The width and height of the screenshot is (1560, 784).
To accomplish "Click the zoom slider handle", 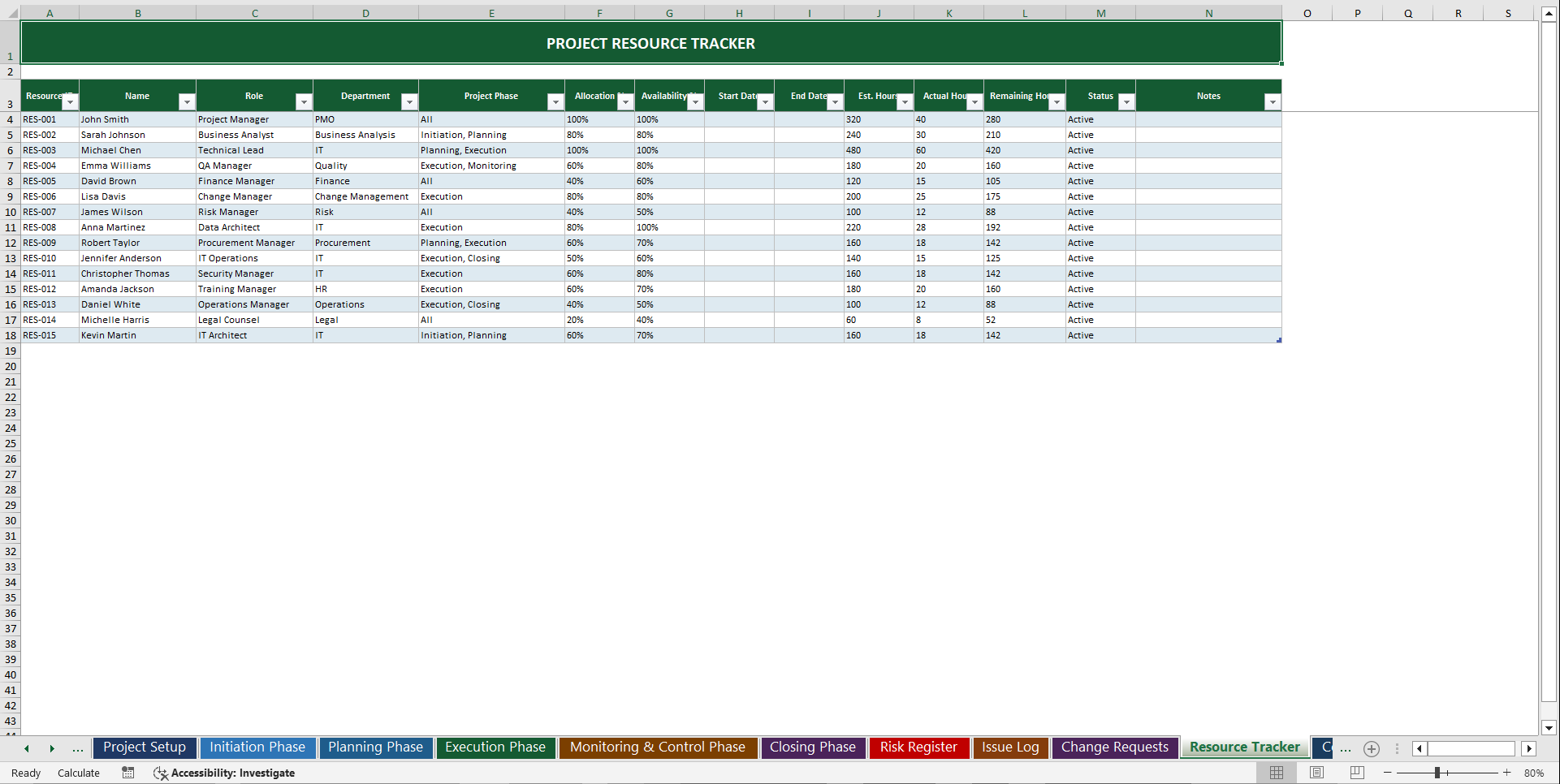I will click(x=1437, y=773).
